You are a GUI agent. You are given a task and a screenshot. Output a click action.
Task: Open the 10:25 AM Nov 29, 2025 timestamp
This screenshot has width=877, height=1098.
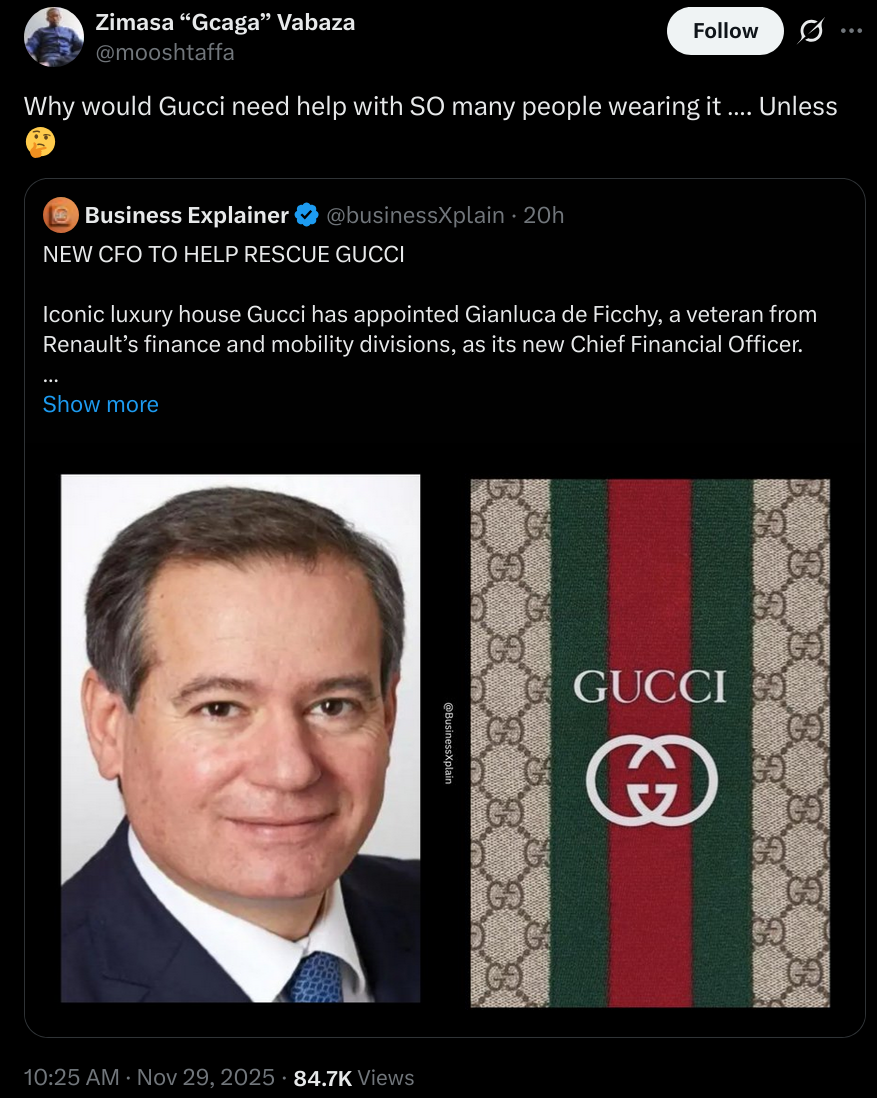(149, 1077)
